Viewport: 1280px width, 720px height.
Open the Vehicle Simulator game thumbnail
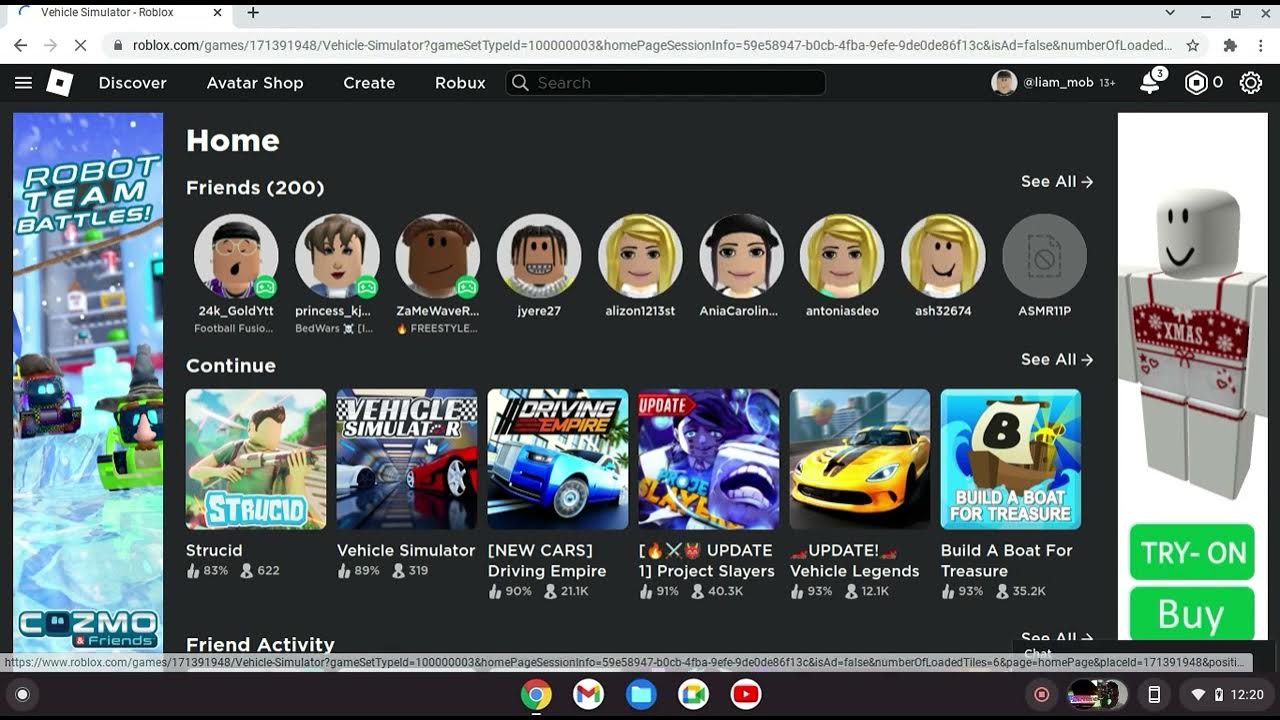click(407, 459)
